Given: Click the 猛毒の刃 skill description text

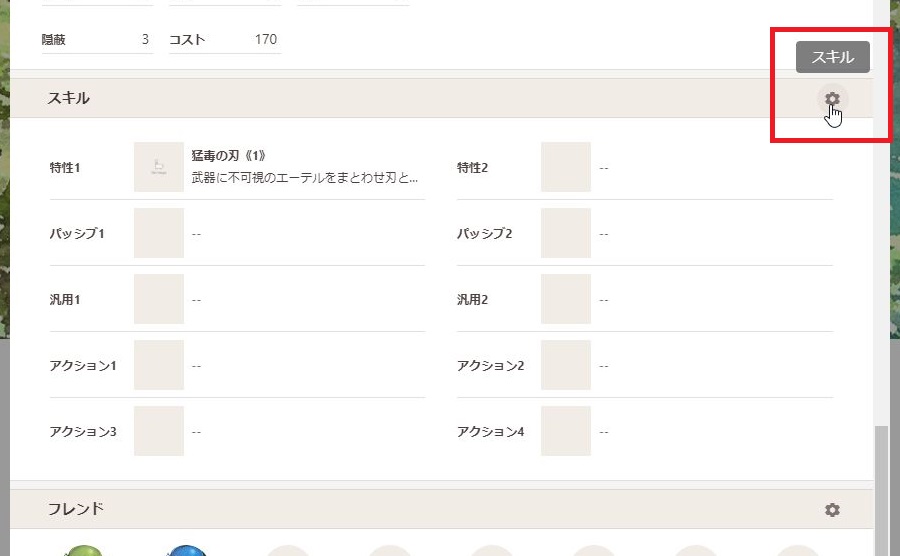Looking at the screenshot, I should 305,178.
